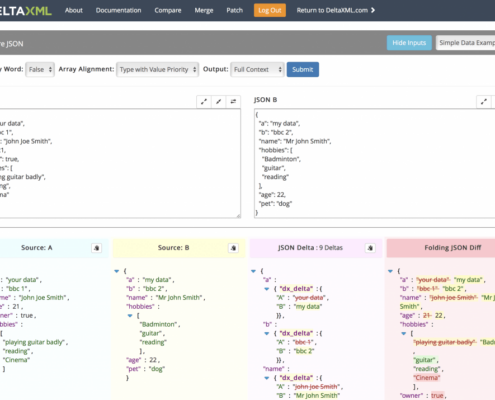Click inside the left JSON input textarea
Image resolution: width=495 pixels, height=400 pixels.
point(120,163)
